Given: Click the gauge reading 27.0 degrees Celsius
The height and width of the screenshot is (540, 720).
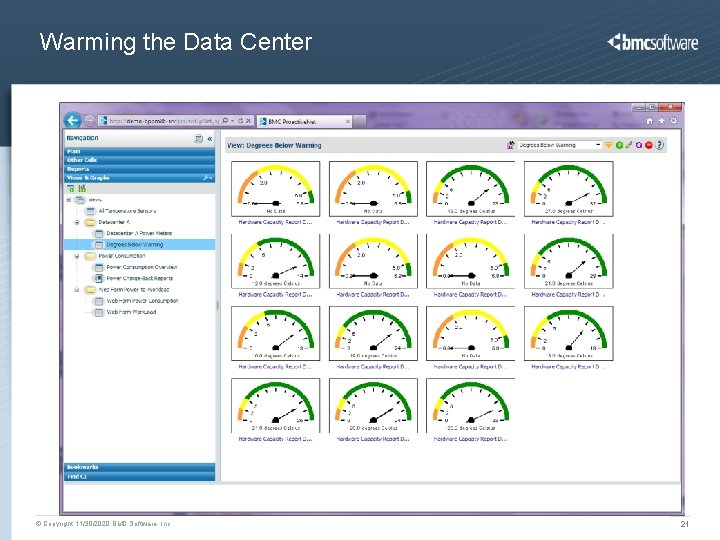Looking at the screenshot, I should point(568,189).
